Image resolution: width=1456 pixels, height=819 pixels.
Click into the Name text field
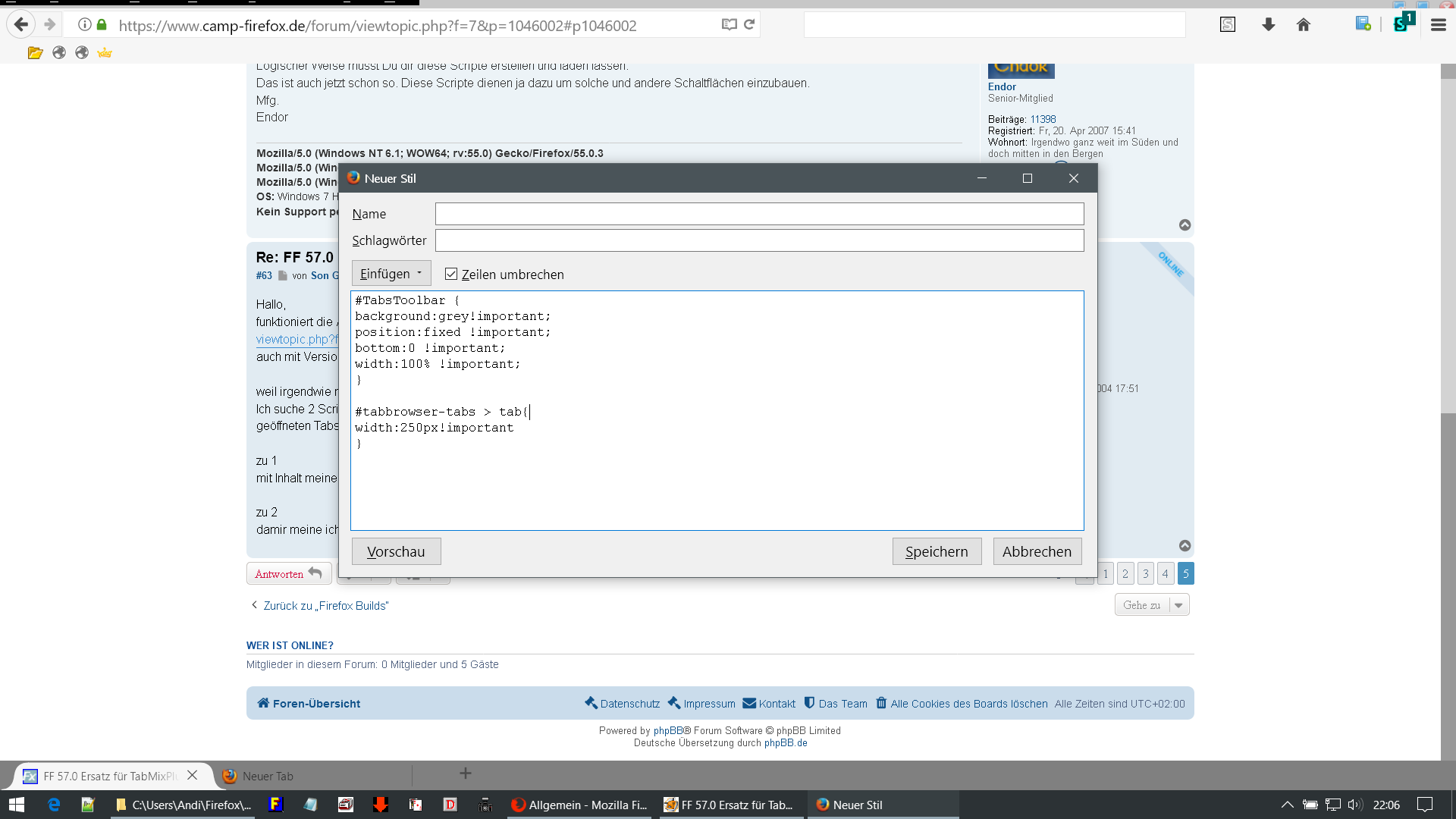point(759,214)
